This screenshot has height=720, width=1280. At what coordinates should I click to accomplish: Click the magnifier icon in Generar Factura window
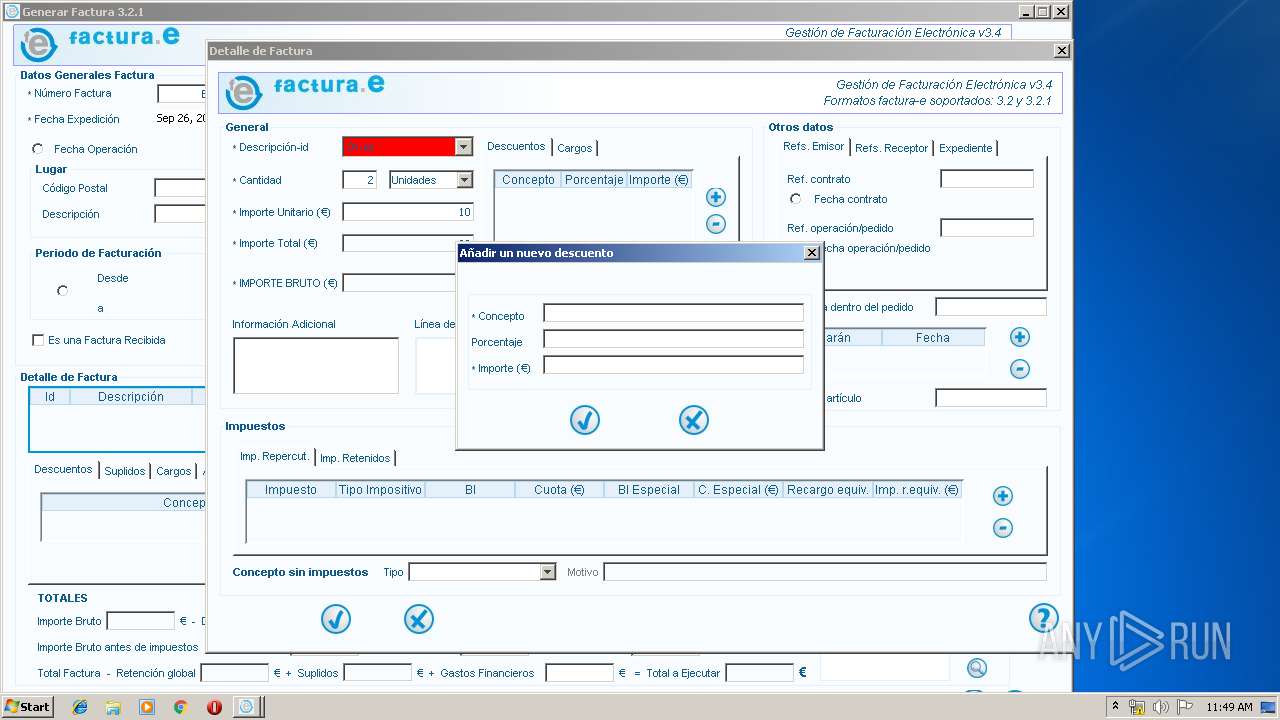(977, 669)
